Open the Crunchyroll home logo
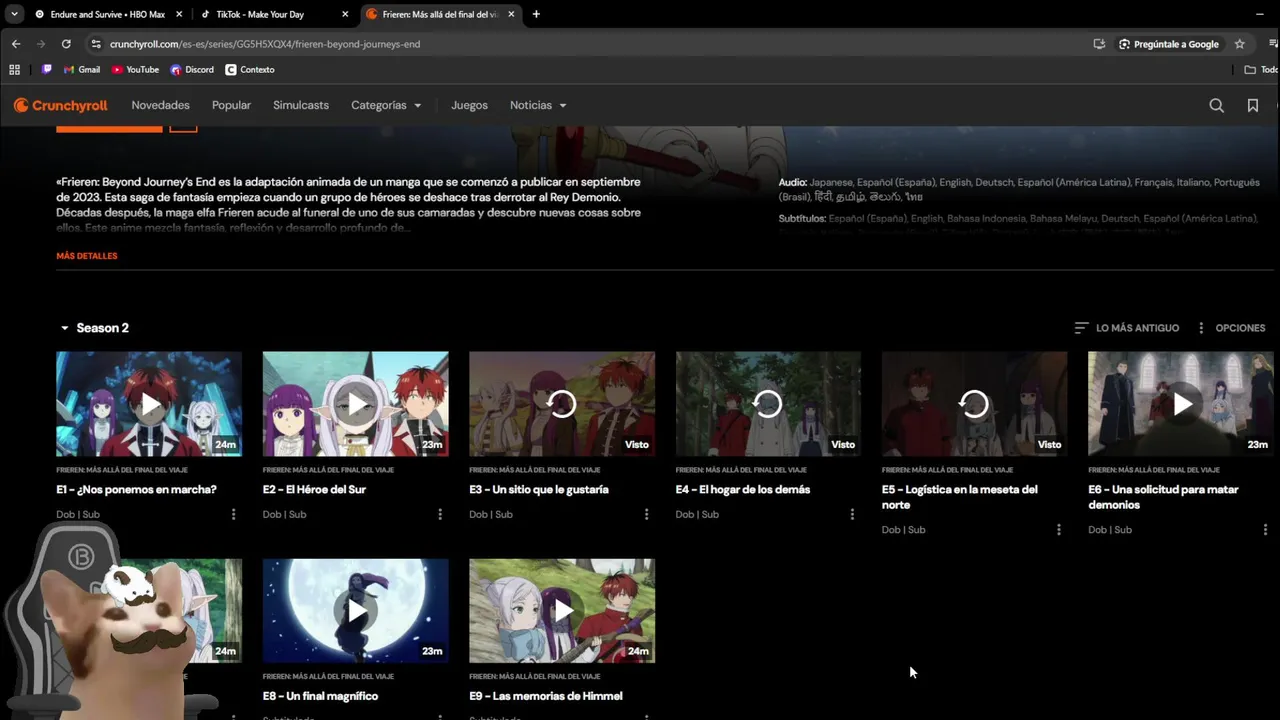This screenshot has width=1280, height=720. click(x=60, y=105)
